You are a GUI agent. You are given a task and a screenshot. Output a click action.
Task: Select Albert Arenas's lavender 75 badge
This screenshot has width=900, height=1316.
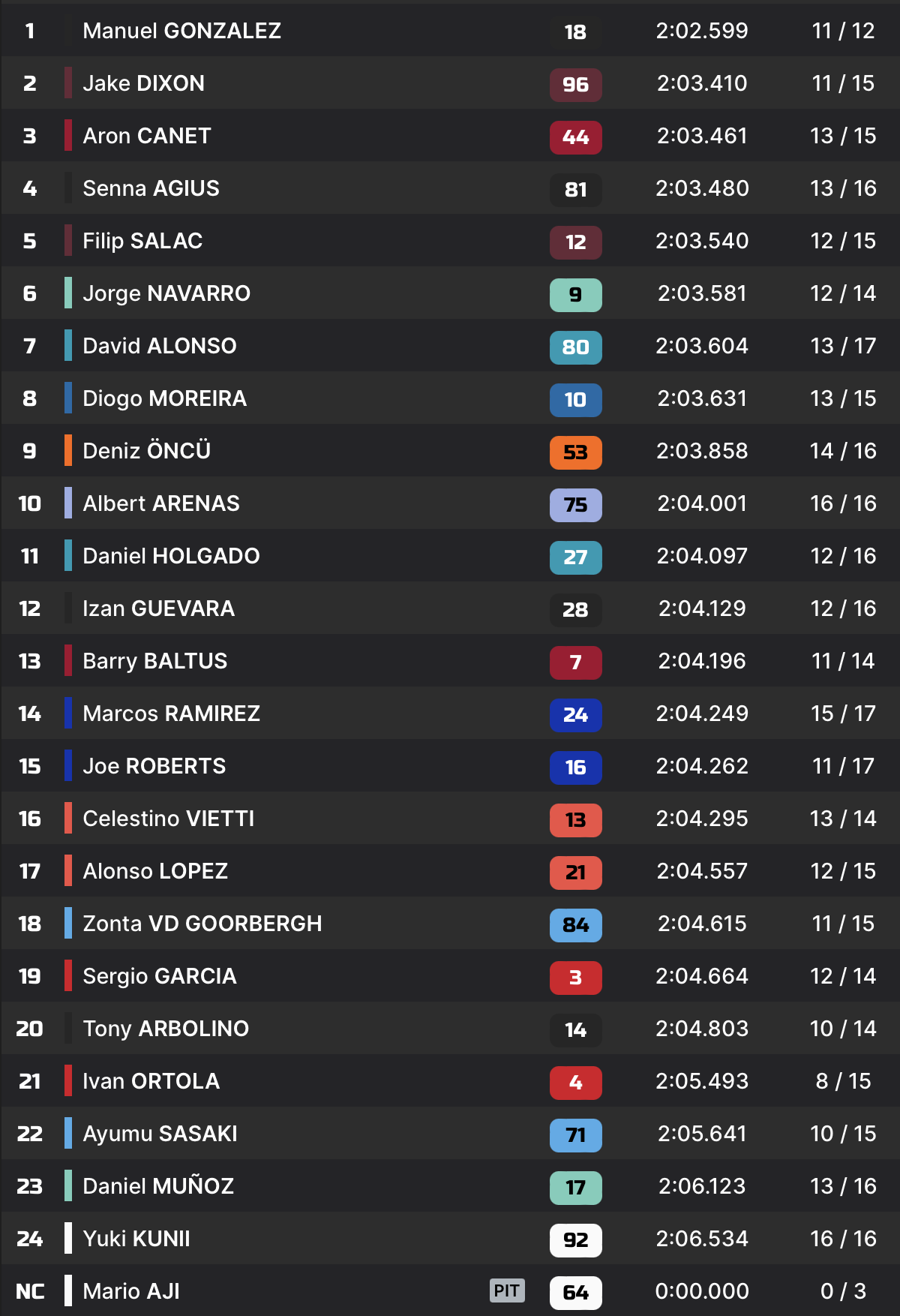coord(575,504)
